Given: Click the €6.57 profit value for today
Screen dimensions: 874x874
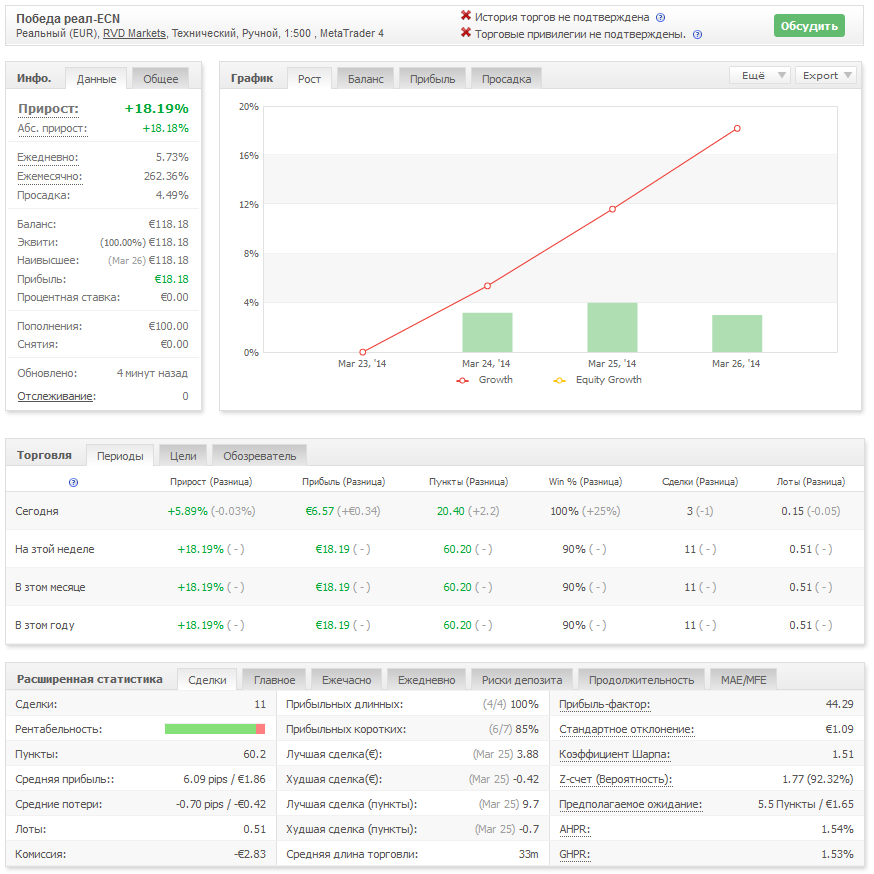Looking at the screenshot, I should coord(319,512).
